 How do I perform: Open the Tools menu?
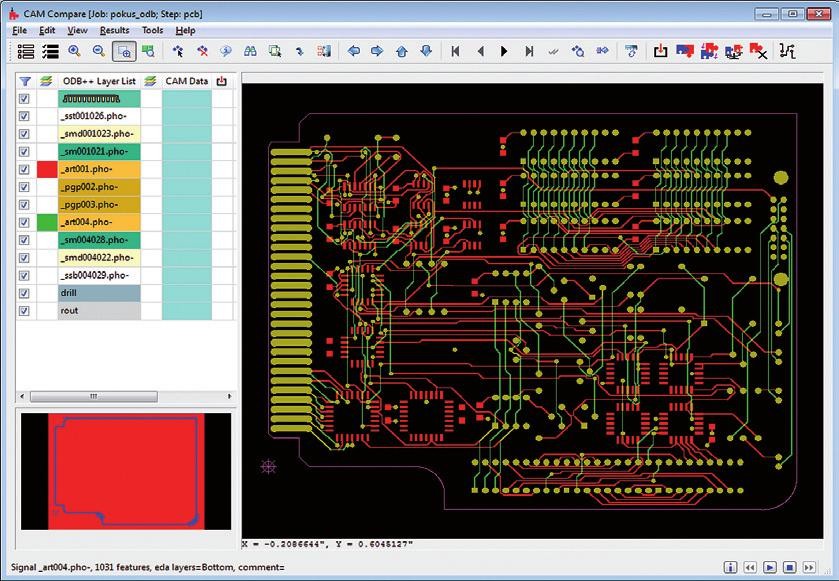[x=152, y=30]
